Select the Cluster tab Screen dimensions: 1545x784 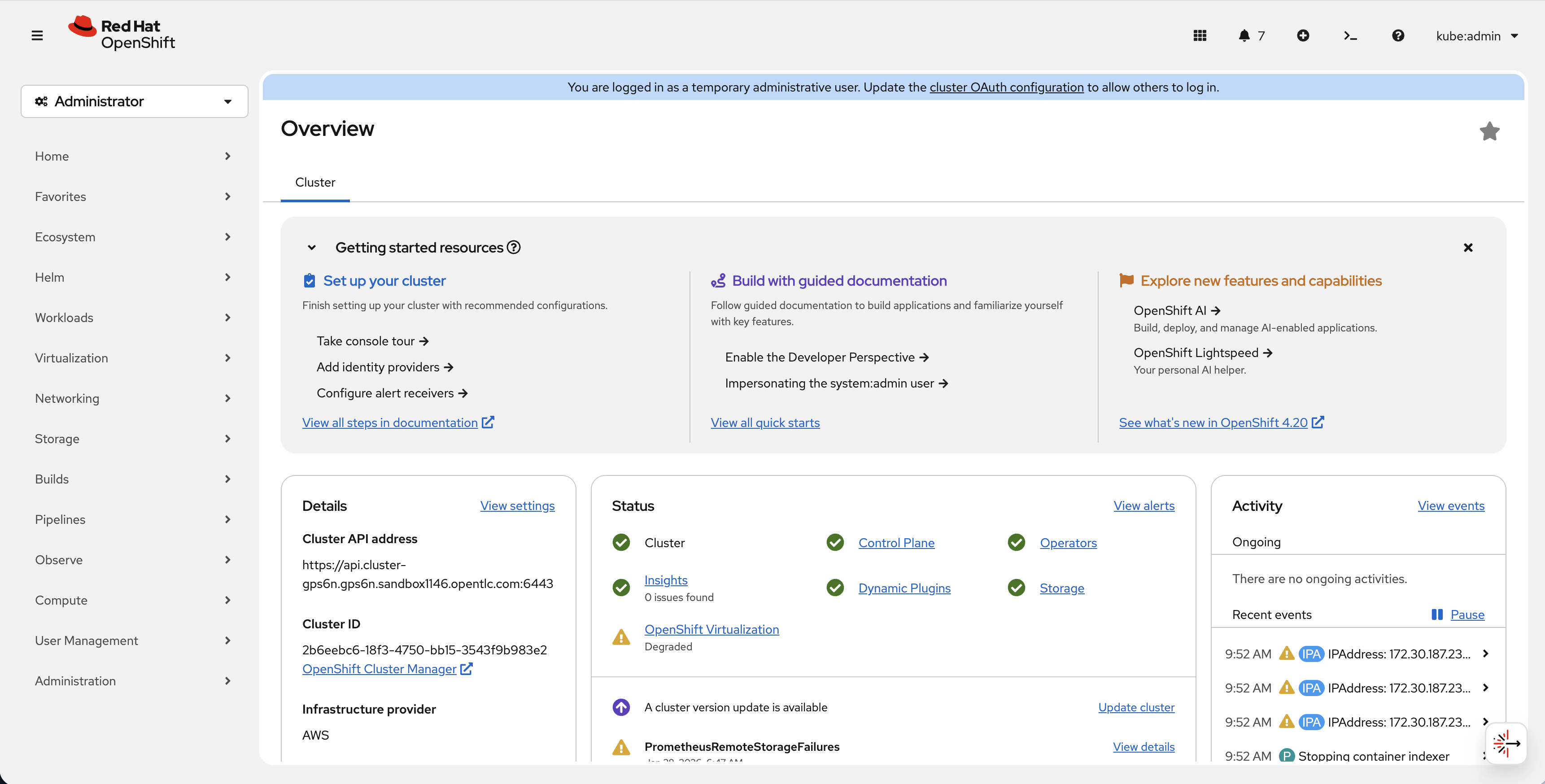point(315,183)
